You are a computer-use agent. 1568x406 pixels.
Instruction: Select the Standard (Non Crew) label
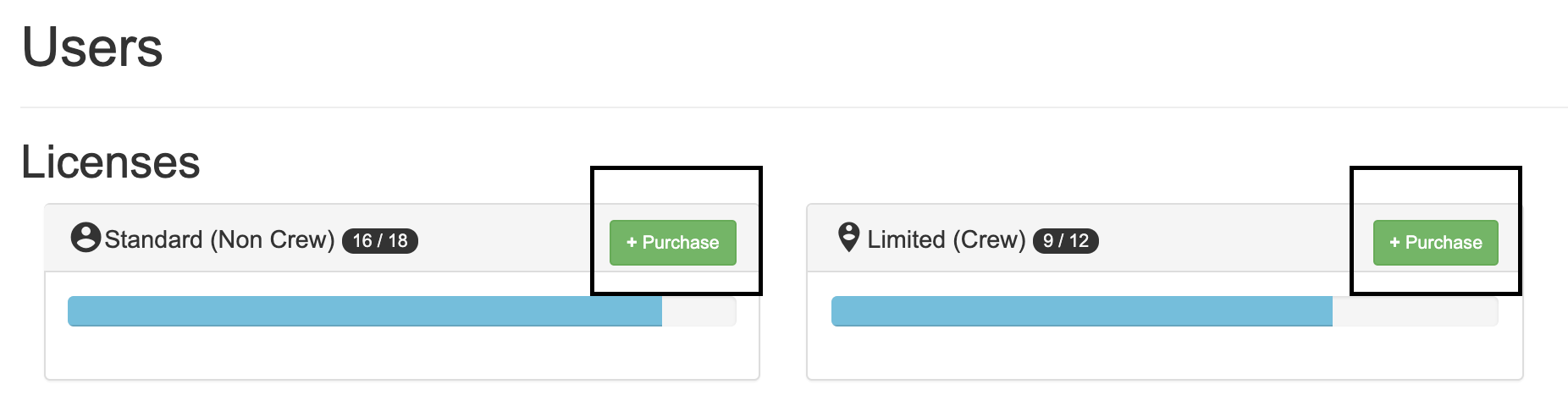point(219,240)
